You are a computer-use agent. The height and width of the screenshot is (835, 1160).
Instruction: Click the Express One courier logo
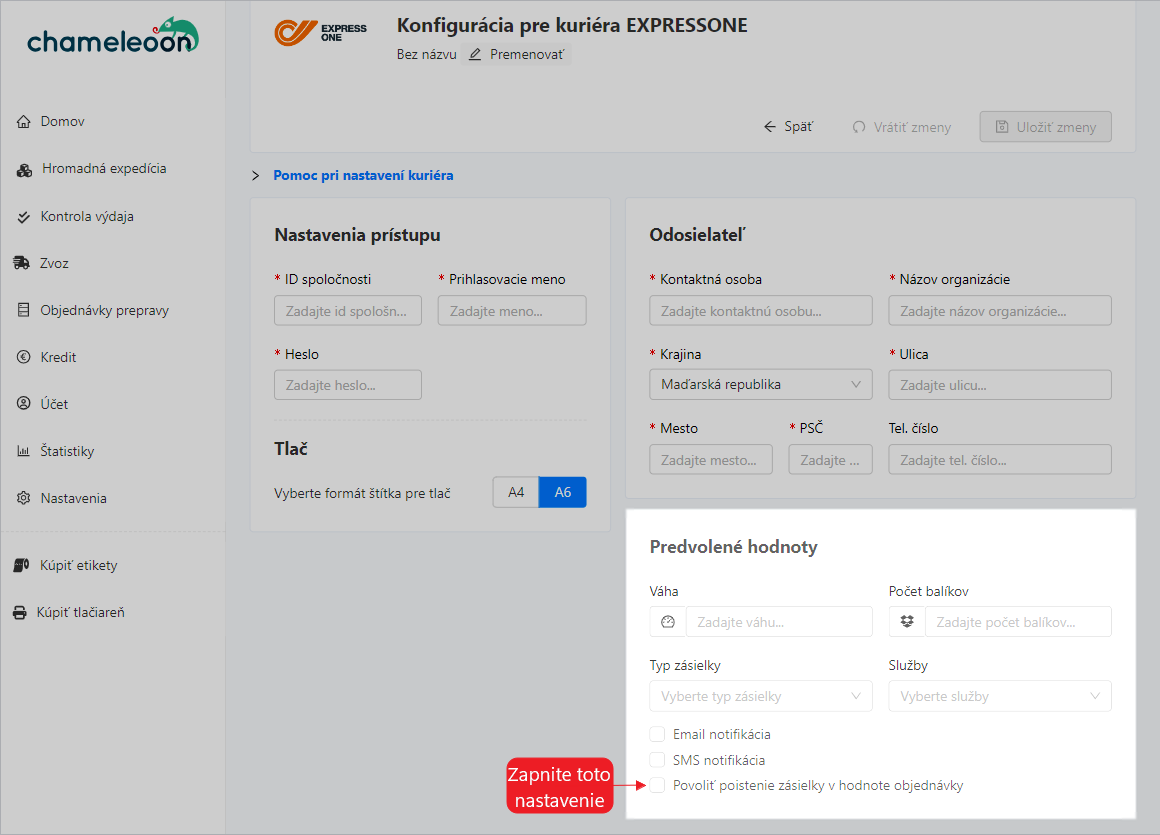[320, 32]
